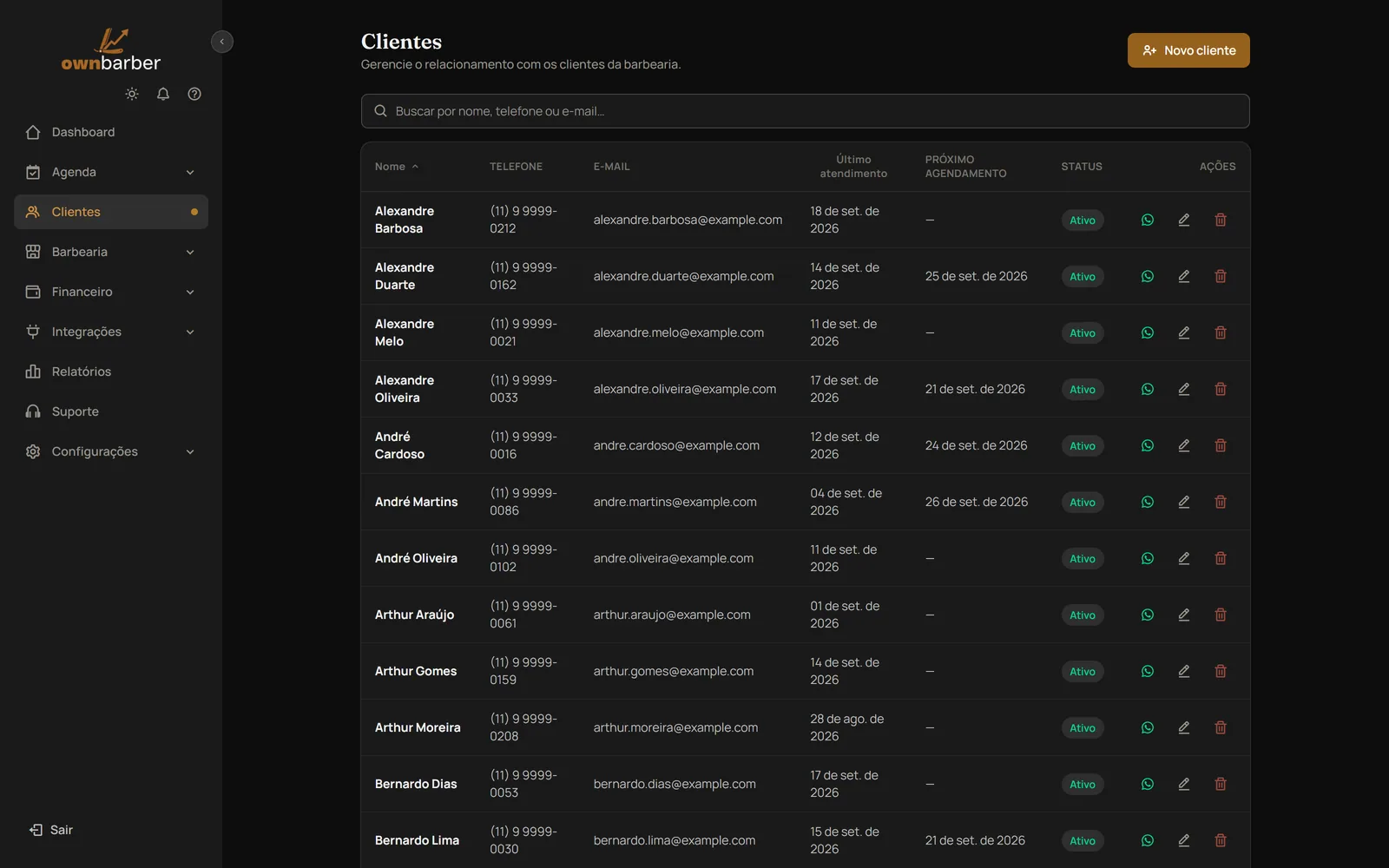The width and height of the screenshot is (1389, 868).
Task: Collapse the sidebar with the arrow button
Action: click(222, 42)
